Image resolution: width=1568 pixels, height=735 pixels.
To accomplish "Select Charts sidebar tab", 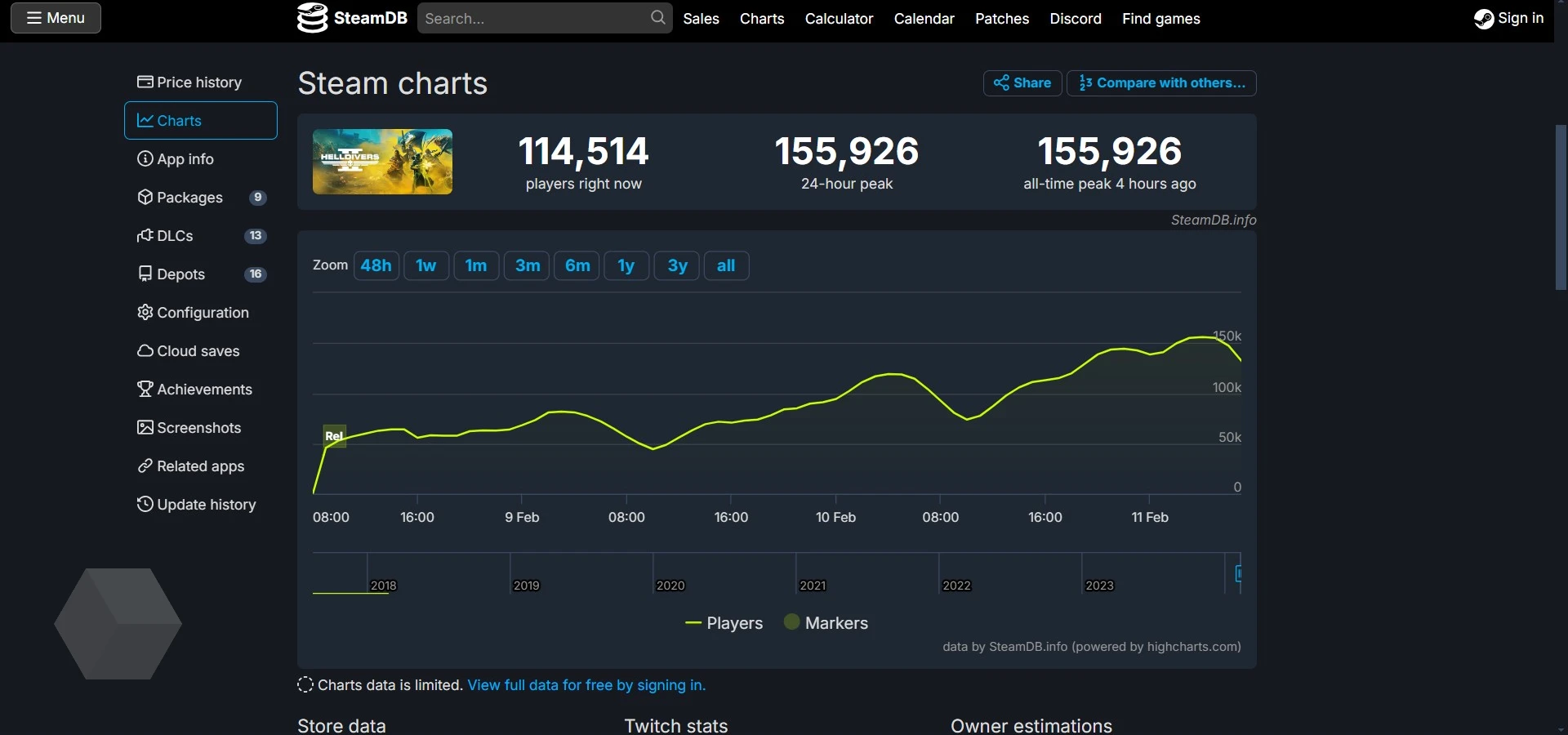I will pyautogui.click(x=200, y=121).
